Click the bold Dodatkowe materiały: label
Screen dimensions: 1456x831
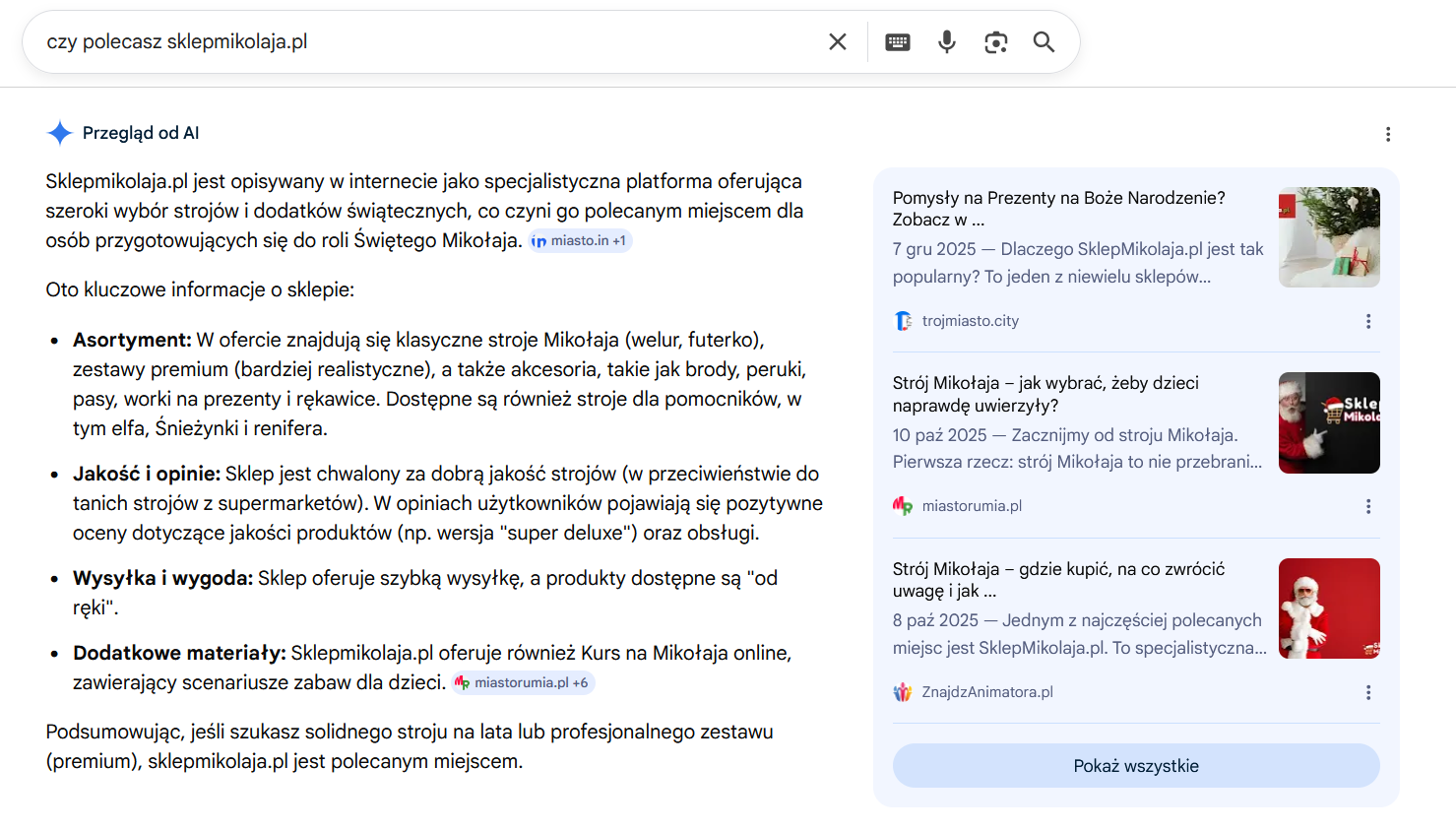pos(179,653)
